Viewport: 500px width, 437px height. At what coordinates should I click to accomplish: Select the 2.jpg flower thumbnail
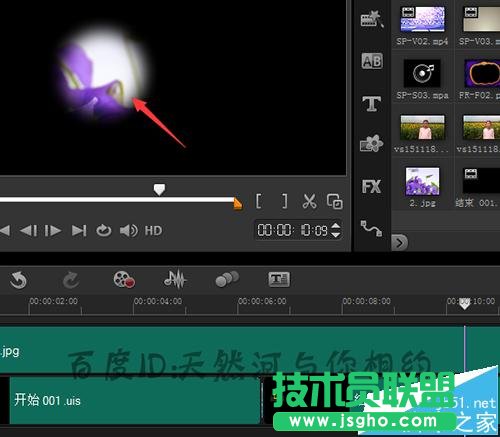click(x=422, y=181)
